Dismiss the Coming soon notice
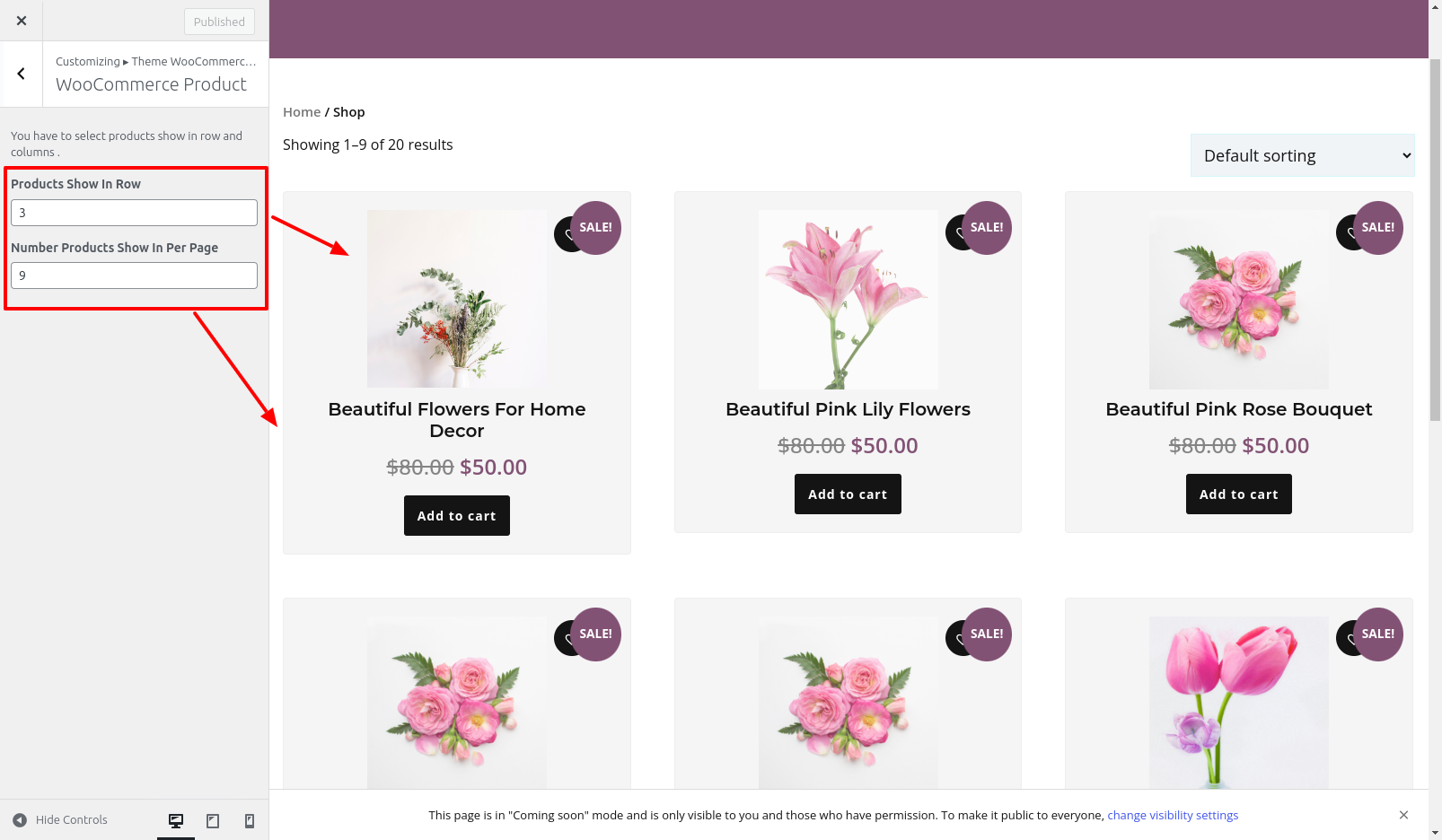This screenshot has width=1442, height=840. (x=1403, y=815)
